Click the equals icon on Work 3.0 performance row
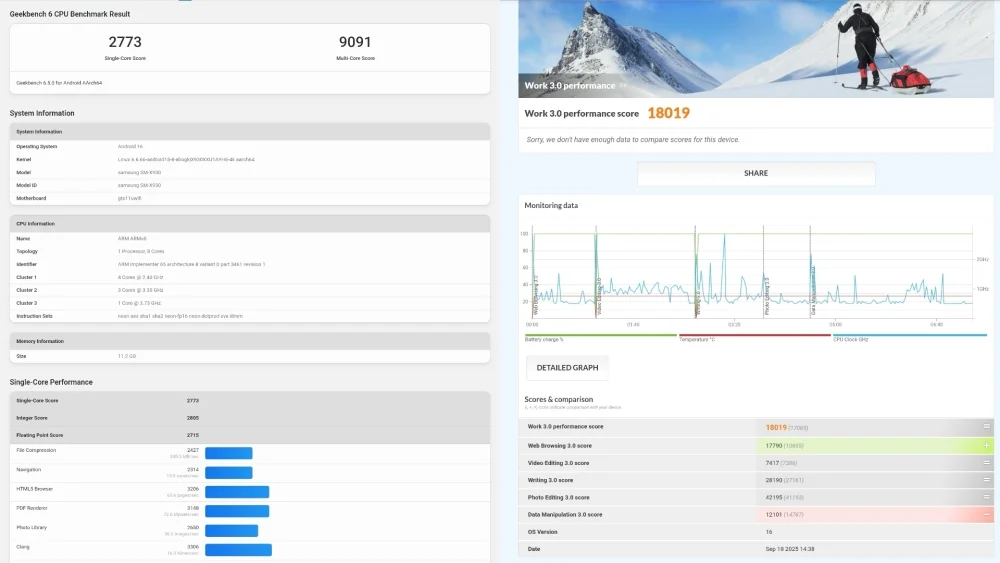This screenshot has height=563, width=1000. click(x=987, y=427)
